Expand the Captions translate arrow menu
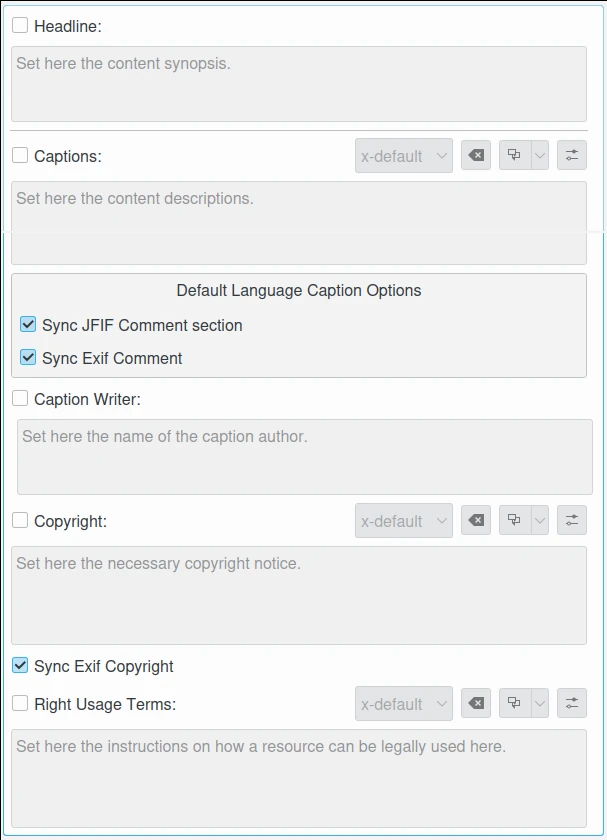This screenshot has height=840, width=607. pos(540,156)
